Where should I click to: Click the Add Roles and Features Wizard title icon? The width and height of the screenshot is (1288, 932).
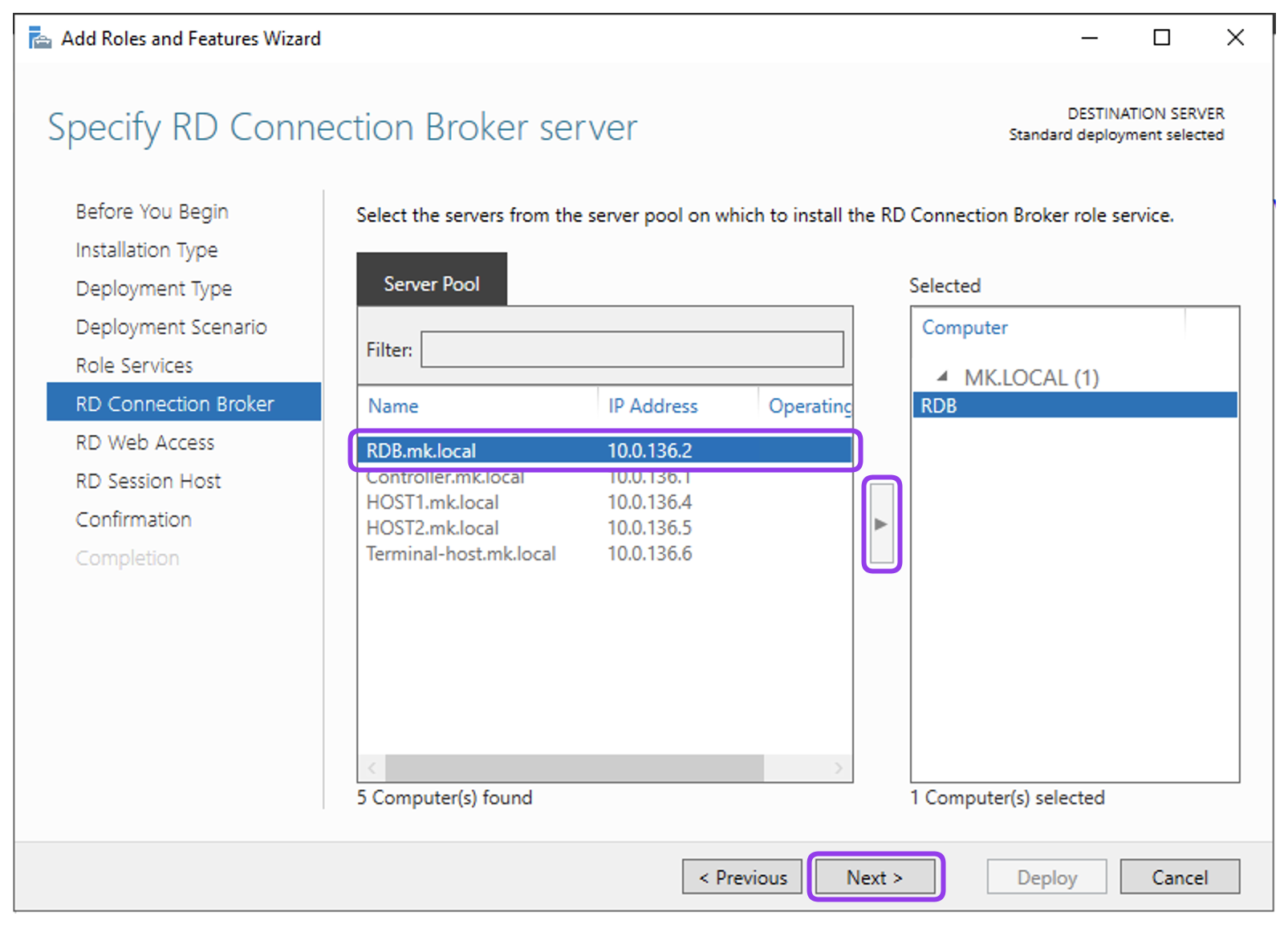(39, 38)
